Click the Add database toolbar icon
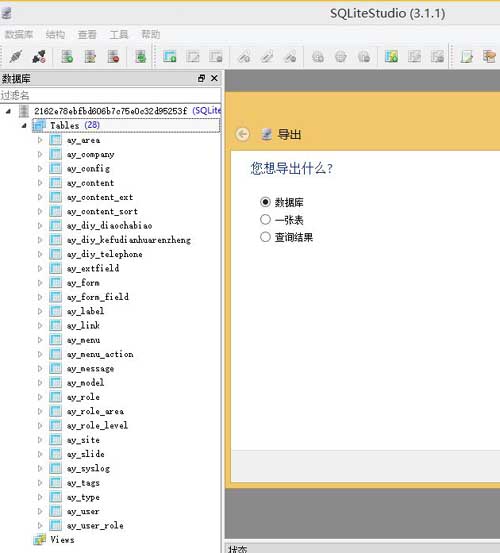500x553 pixels. point(67,56)
